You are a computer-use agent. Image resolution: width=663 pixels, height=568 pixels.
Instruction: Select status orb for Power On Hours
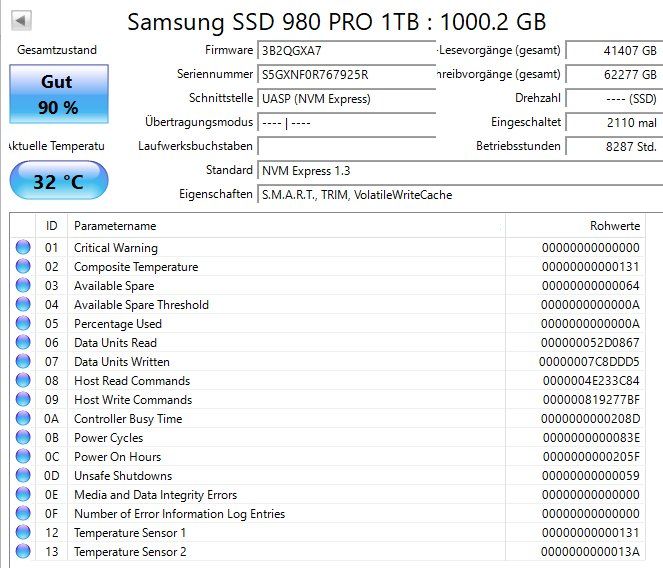[x=23, y=456]
